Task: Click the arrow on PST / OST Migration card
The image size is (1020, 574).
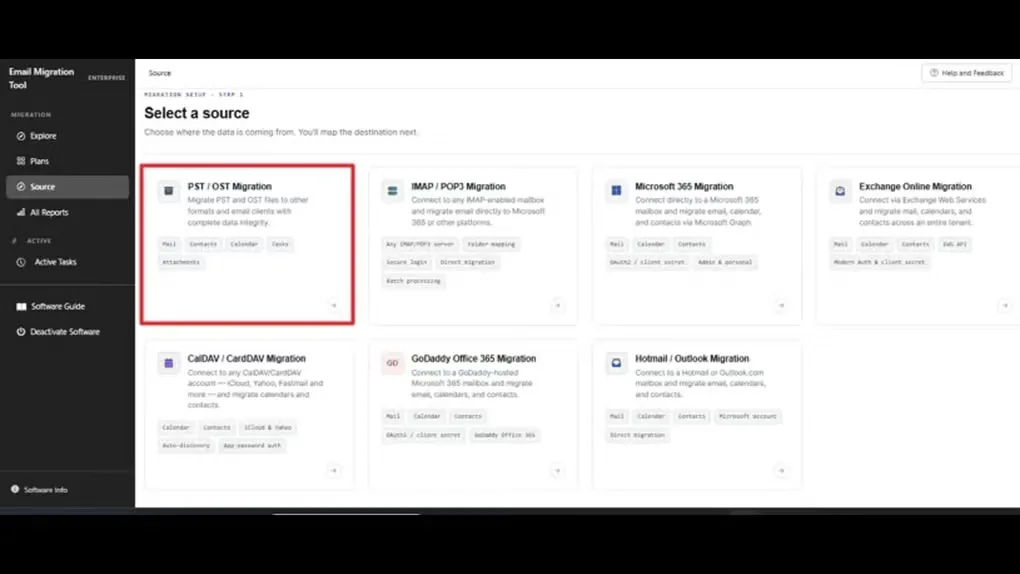Action: (334, 305)
